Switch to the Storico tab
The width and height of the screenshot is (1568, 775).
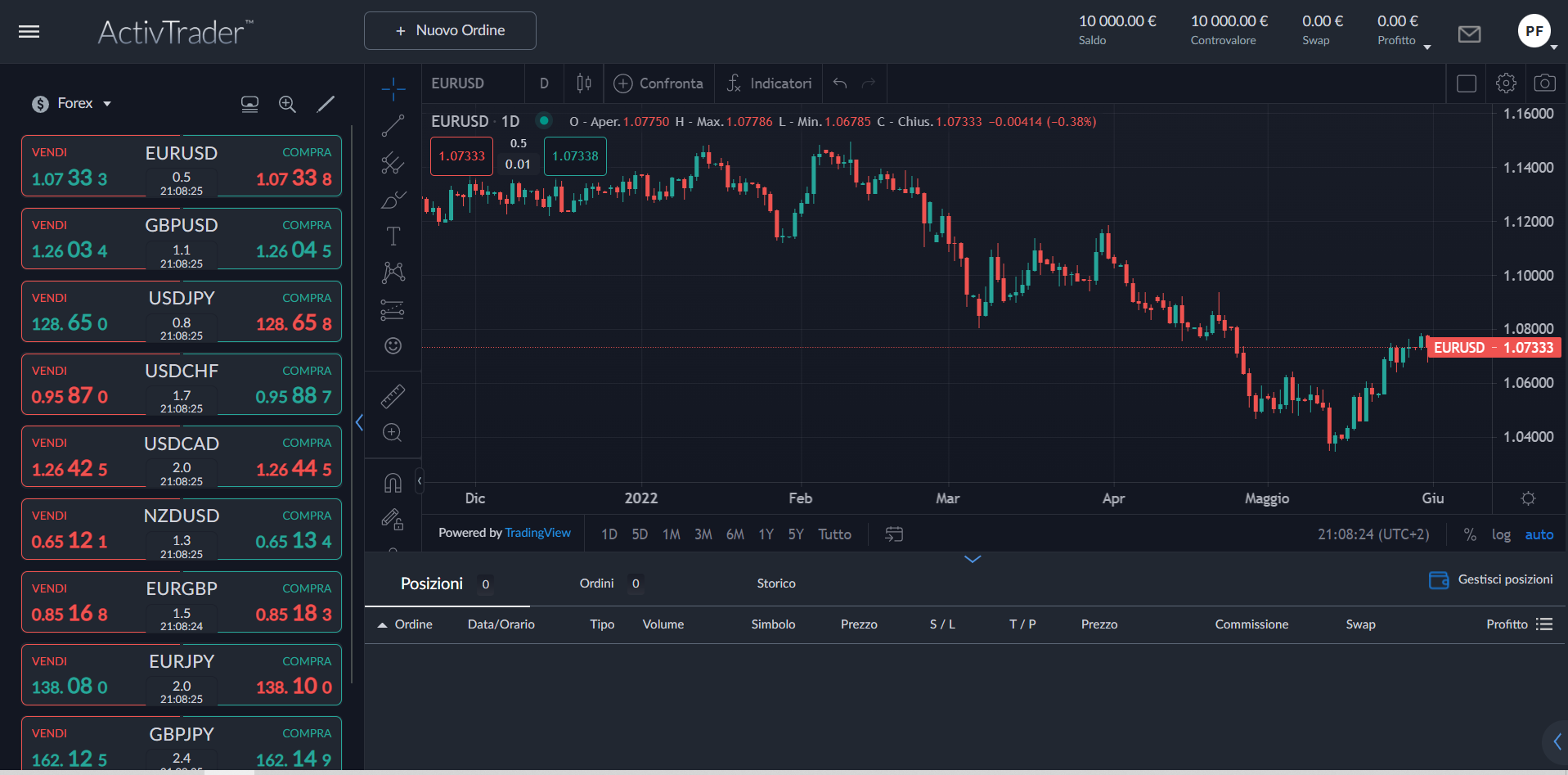[x=776, y=584]
